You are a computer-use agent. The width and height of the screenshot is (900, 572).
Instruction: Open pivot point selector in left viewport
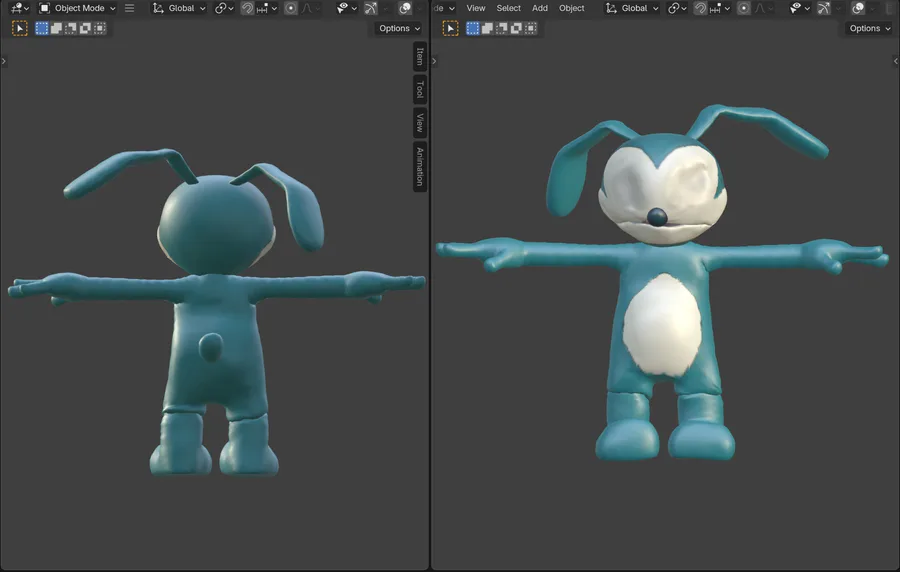(x=224, y=8)
